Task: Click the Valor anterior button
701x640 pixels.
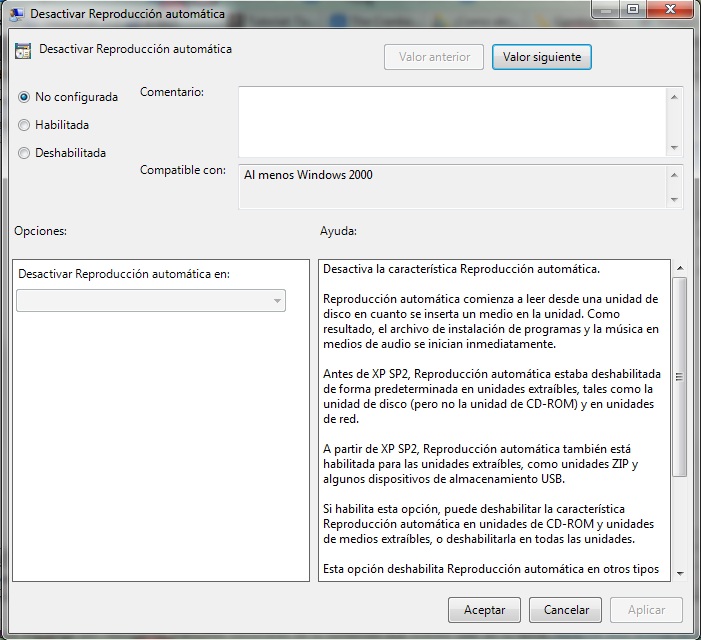Action: pos(434,57)
